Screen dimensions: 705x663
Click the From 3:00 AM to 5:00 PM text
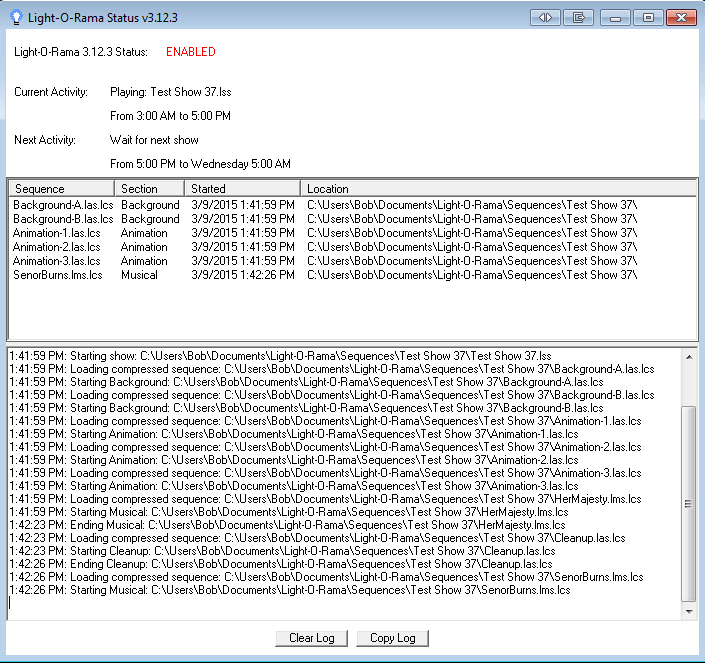[x=170, y=116]
